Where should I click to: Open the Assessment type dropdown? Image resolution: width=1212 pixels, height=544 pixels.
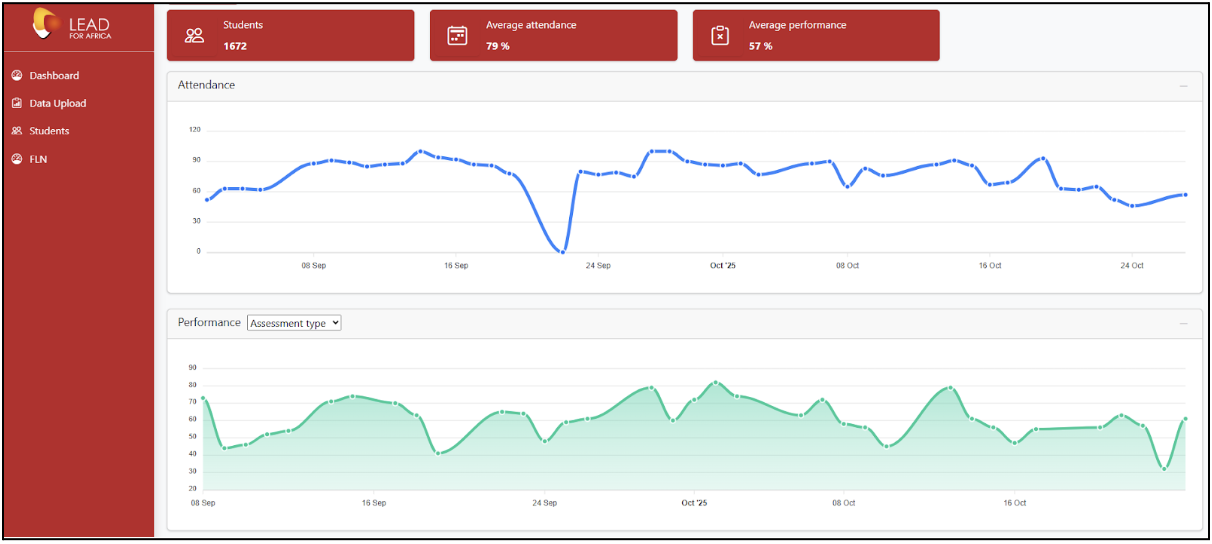coord(294,323)
